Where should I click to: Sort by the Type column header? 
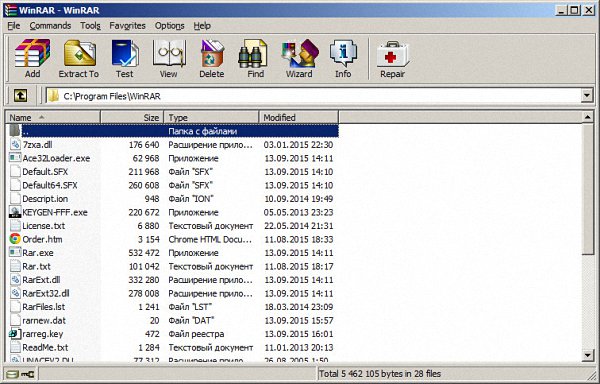tap(211, 117)
